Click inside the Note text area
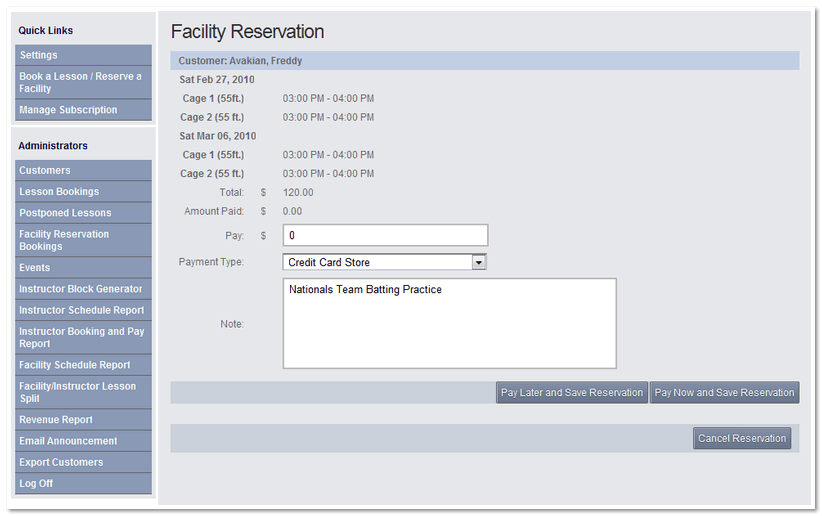Image resolution: width=822 pixels, height=516 pixels. 449,324
